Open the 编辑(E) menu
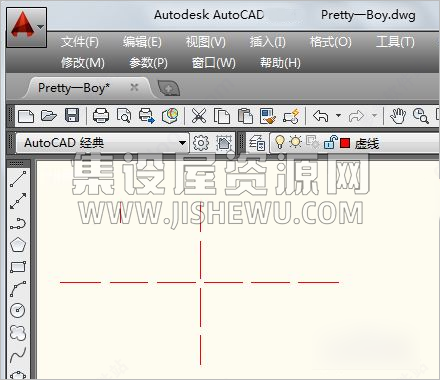 point(142,42)
